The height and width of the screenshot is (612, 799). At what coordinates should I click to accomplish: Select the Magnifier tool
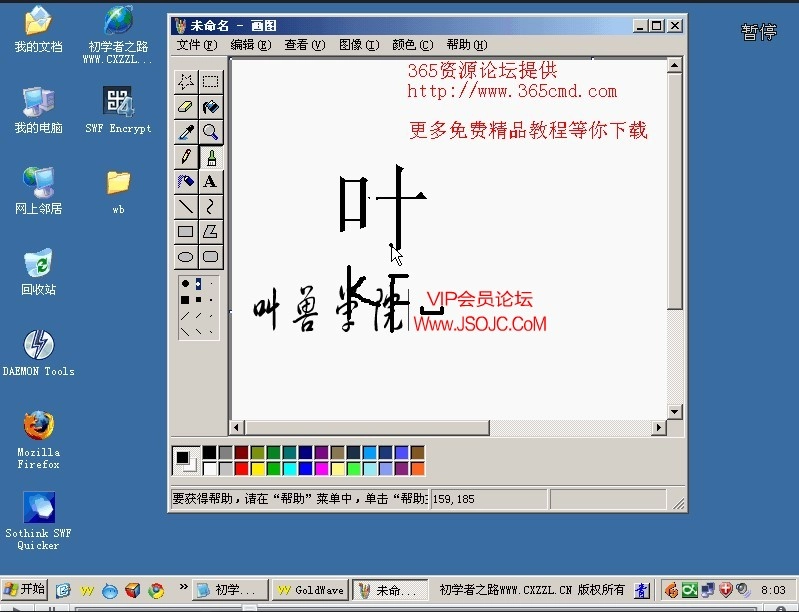coord(210,132)
